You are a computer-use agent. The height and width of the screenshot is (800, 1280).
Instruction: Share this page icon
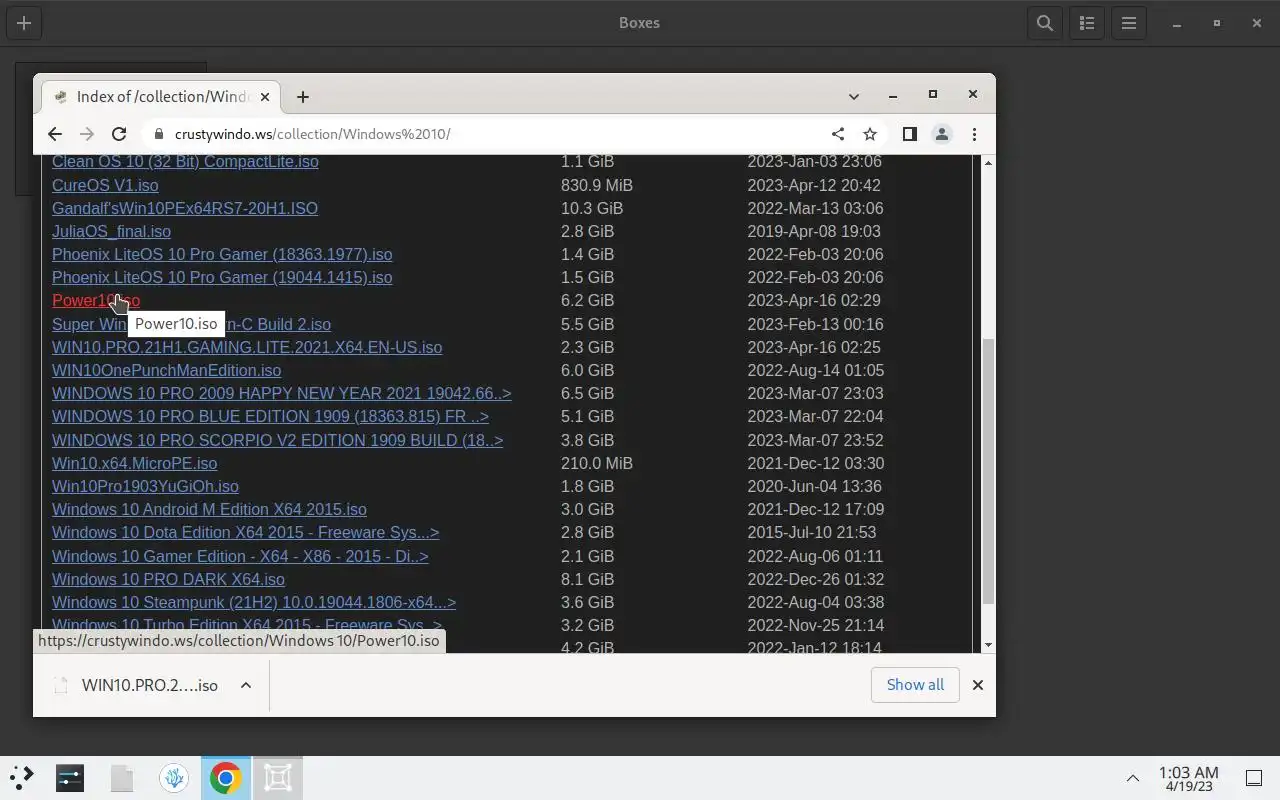(838, 134)
